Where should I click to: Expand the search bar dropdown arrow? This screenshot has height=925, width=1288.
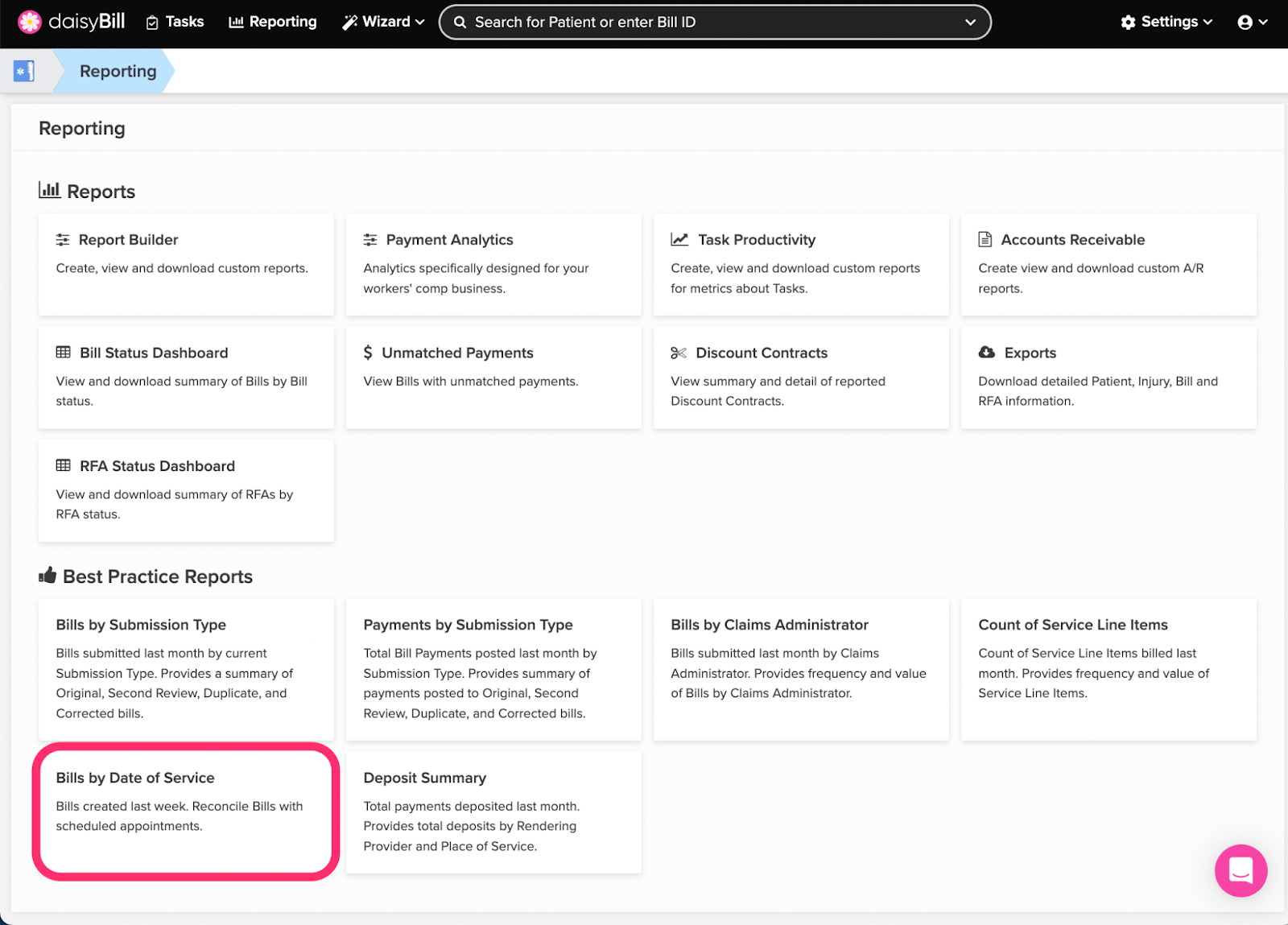tap(970, 23)
